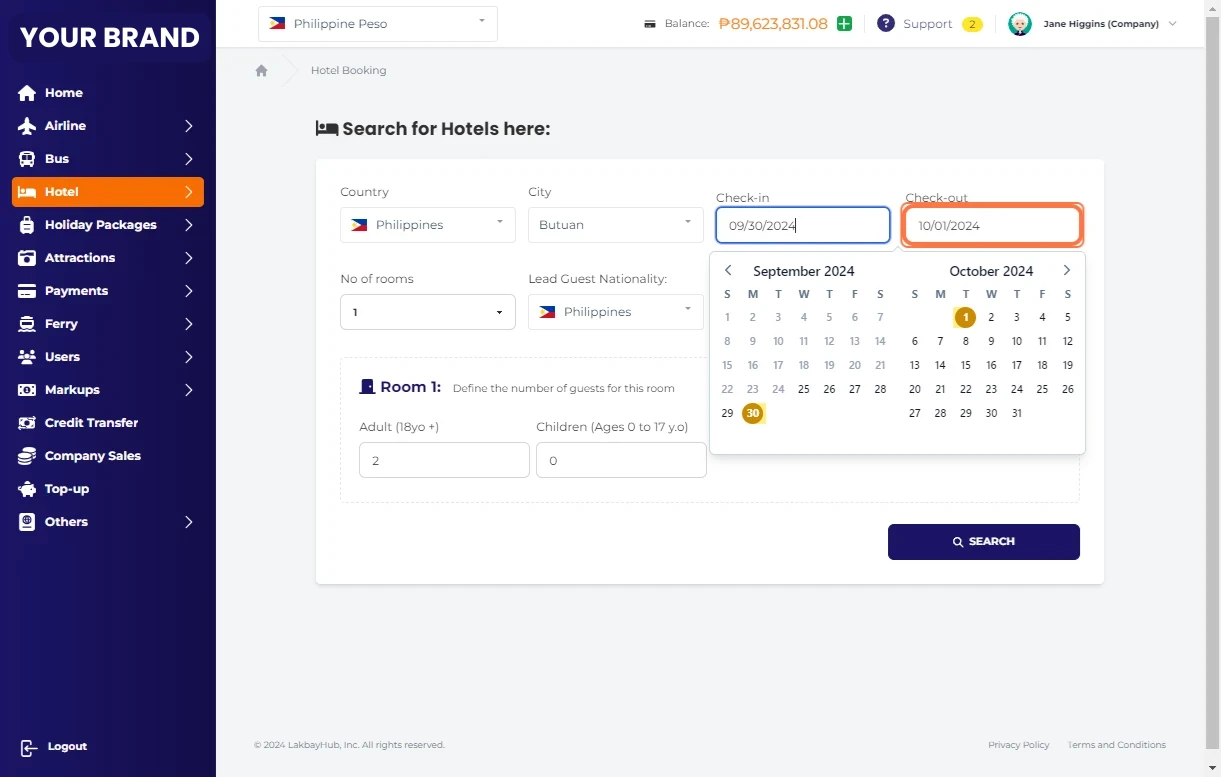Expand the Lead Guest Nationality dropdown
Viewport: 1221px width, 777px height.
pos(615,312)
